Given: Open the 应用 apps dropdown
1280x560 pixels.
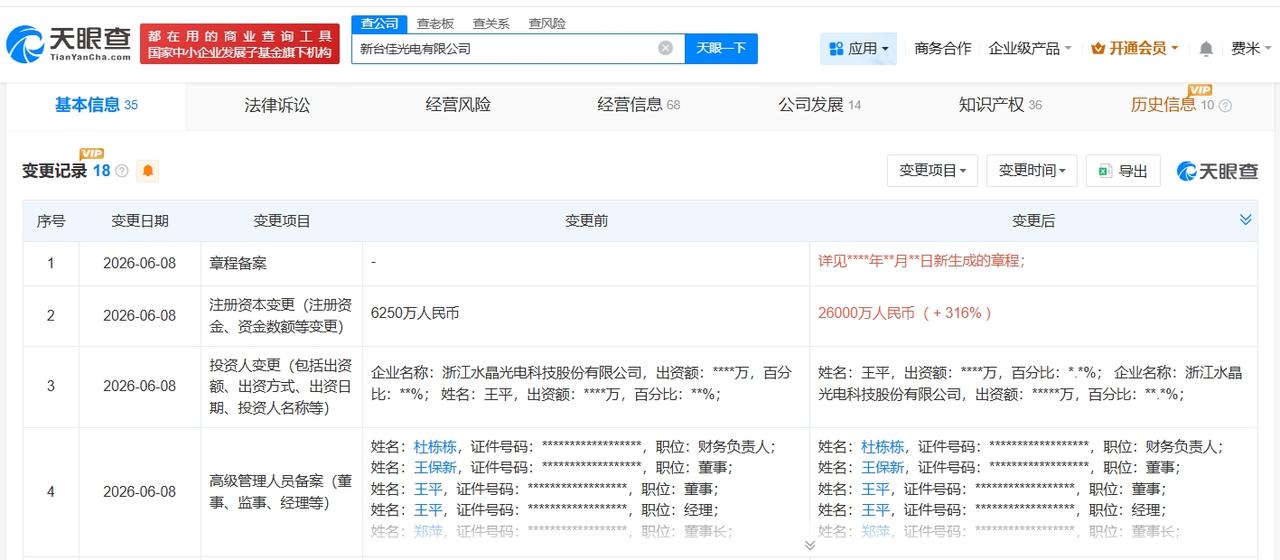Looking at the screenshot, I should point(859,48).
